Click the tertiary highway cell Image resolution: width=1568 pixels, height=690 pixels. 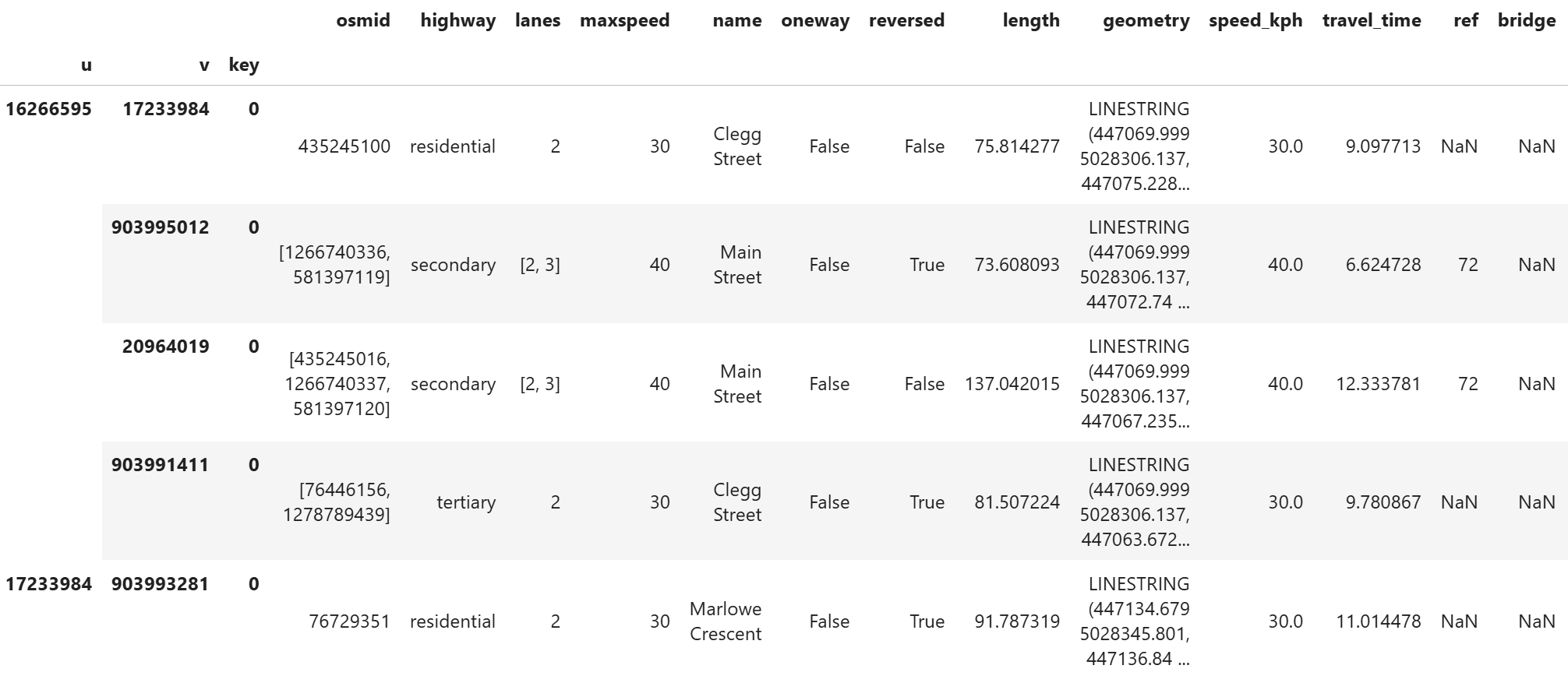pyautogui.click(x=465, y=502)
